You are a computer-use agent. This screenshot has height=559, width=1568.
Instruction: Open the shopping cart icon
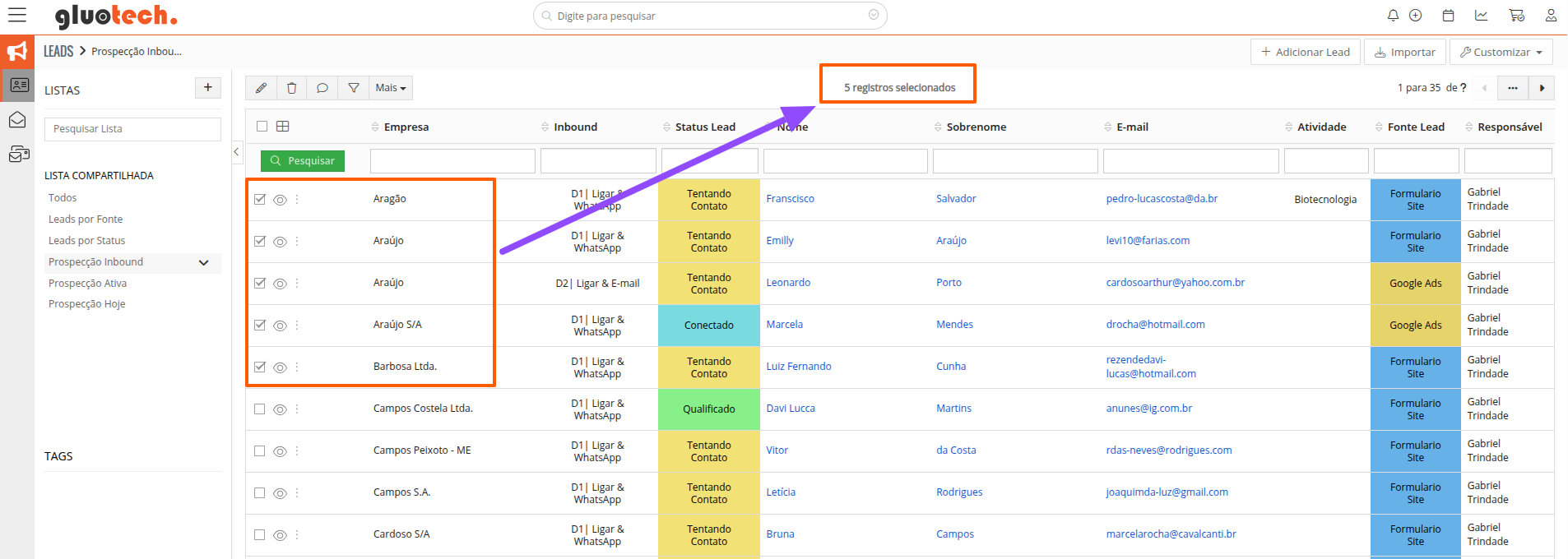(1516, 16)
